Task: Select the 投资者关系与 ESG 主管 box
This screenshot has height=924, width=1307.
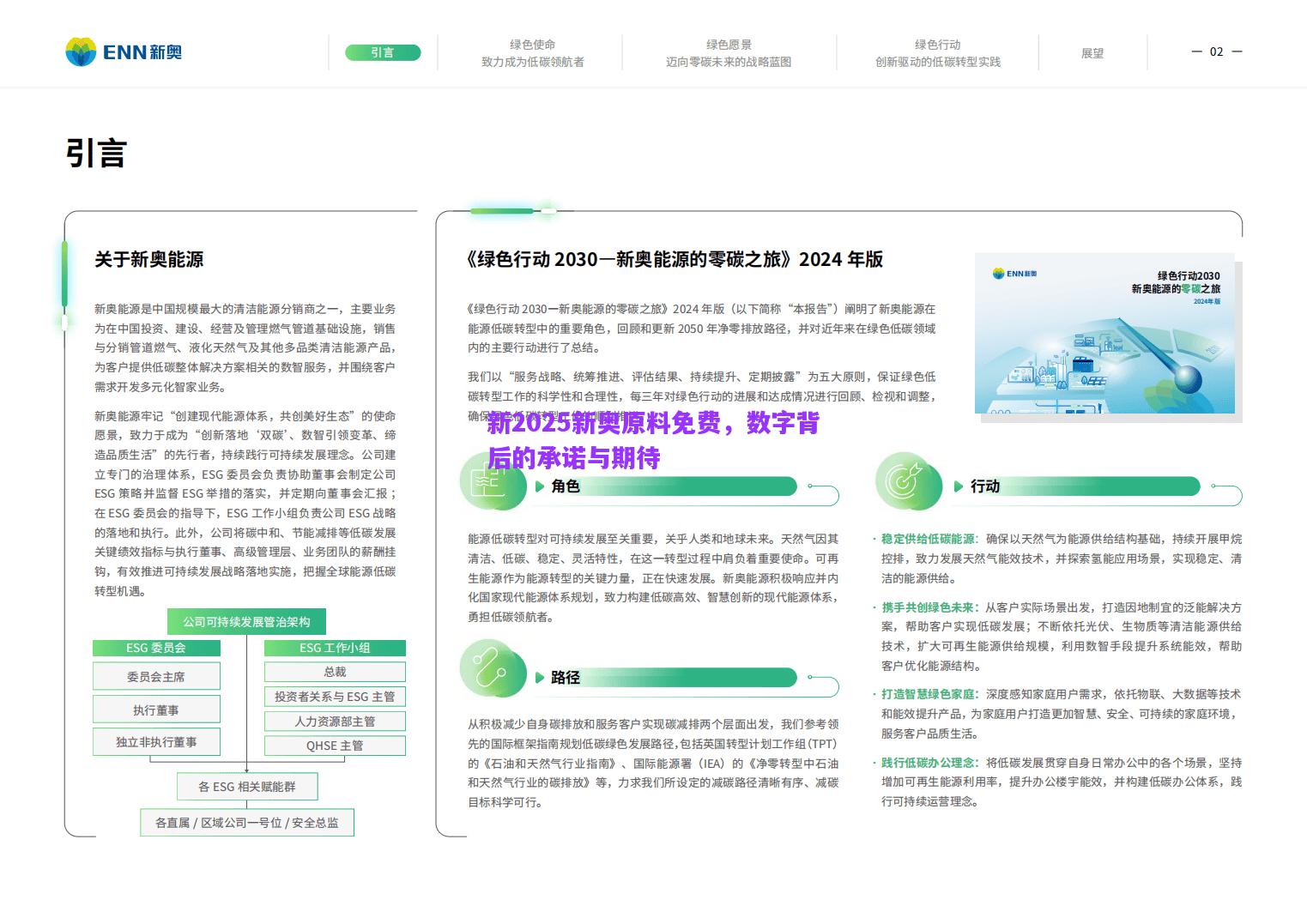Action: (x=335, y=697)
